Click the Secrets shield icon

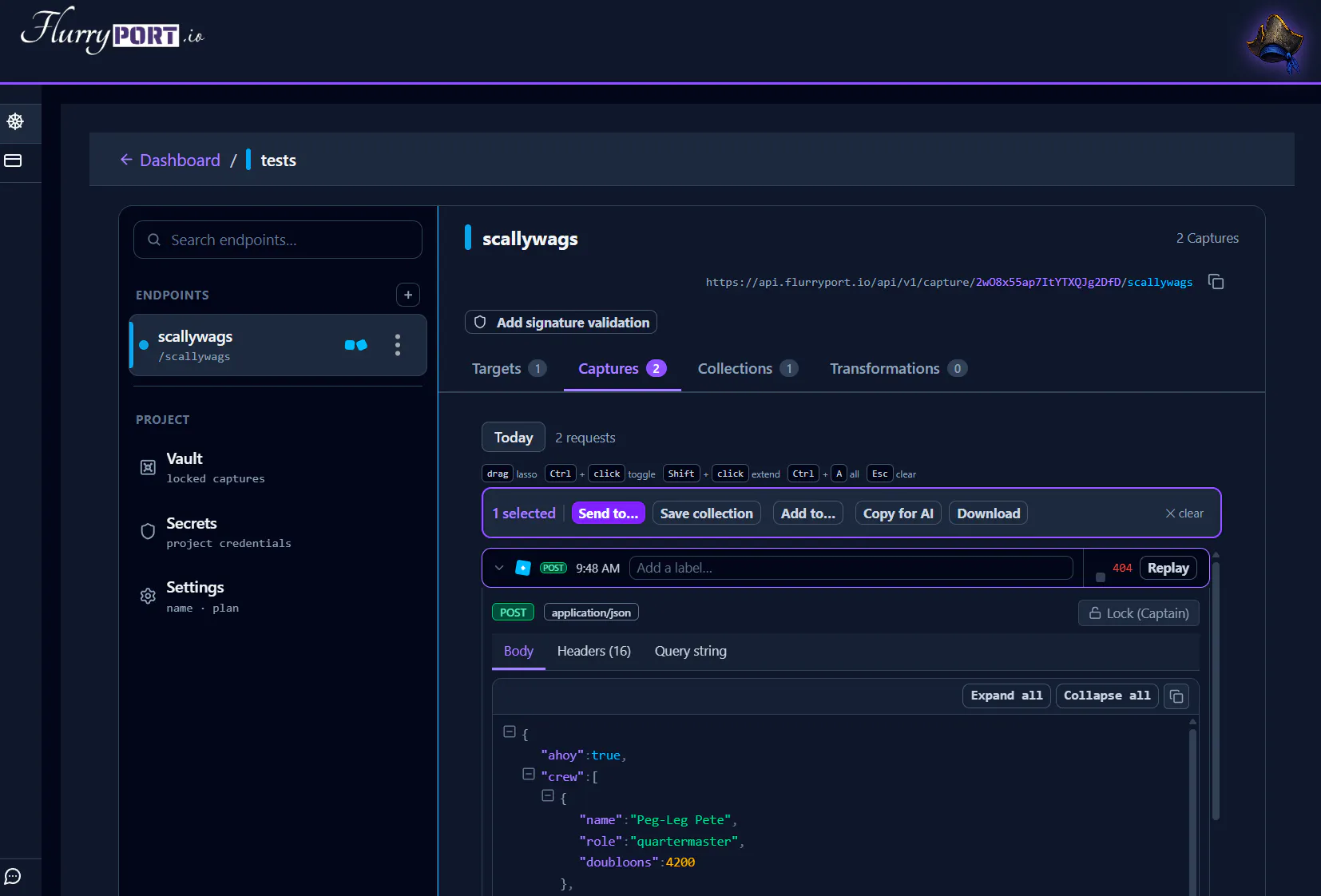pyautogui.click(x=148, y=532)
